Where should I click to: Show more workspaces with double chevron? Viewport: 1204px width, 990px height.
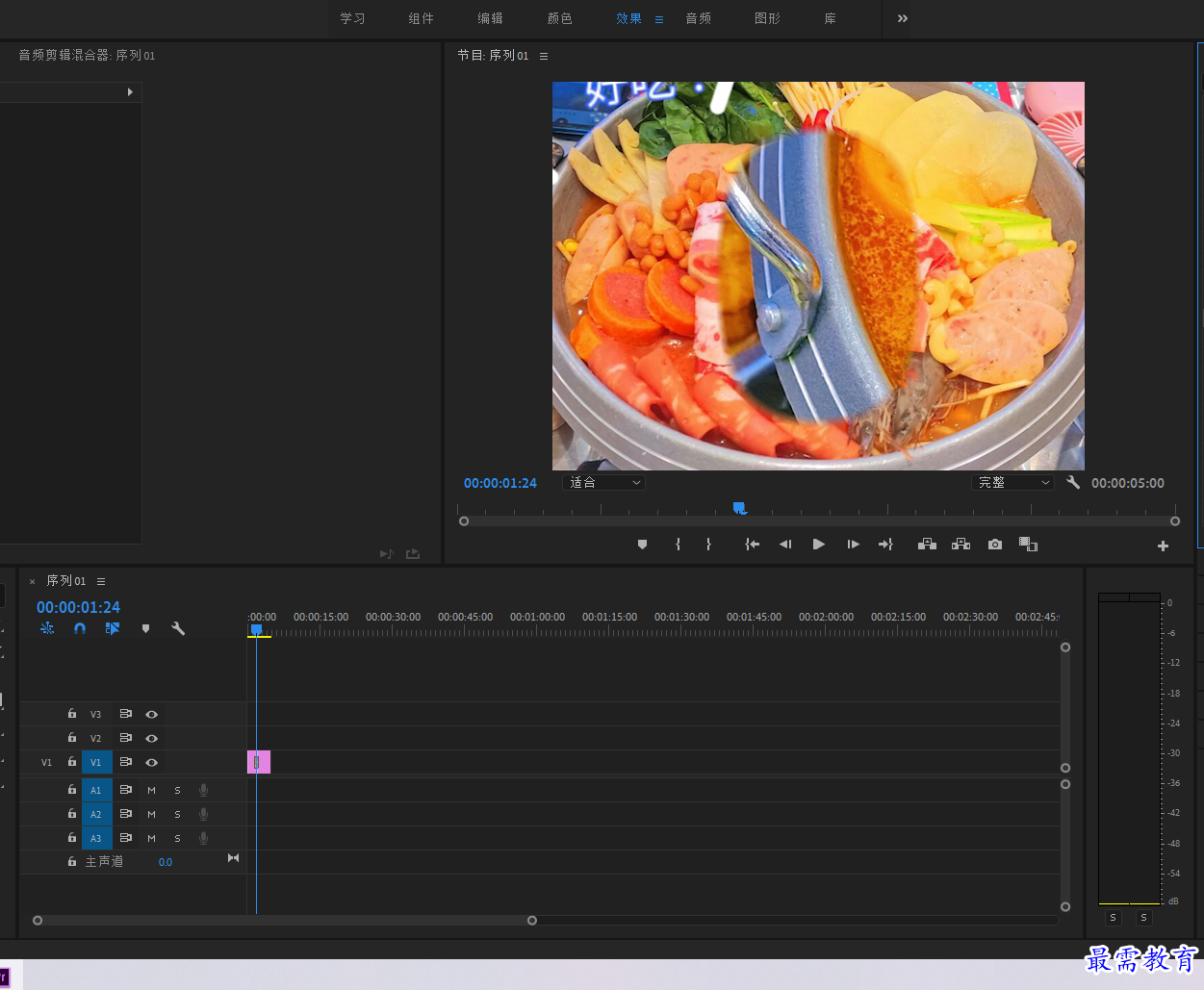(903, 18)
